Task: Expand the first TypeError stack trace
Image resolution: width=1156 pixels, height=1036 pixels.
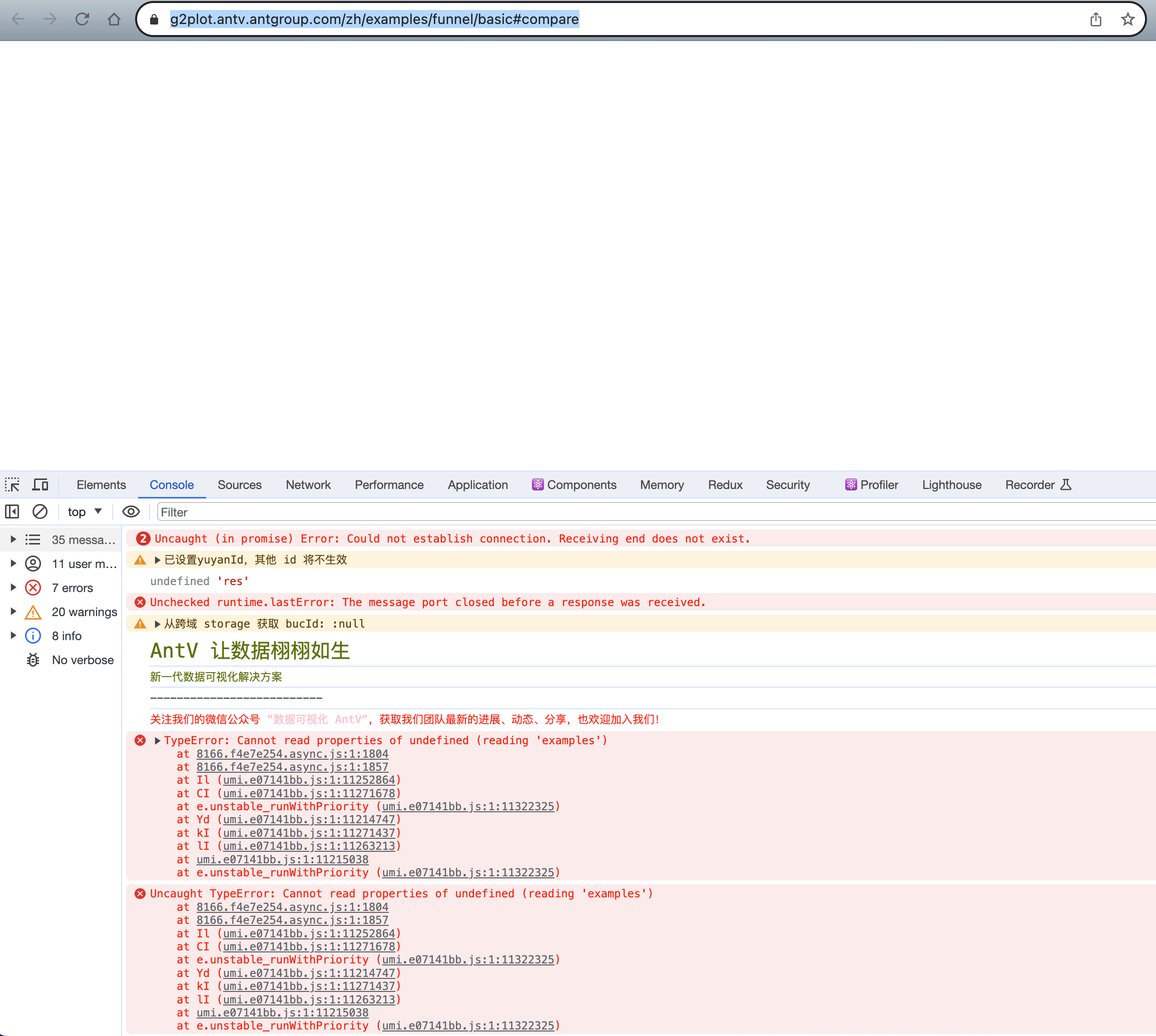Action: coord(157,741)
